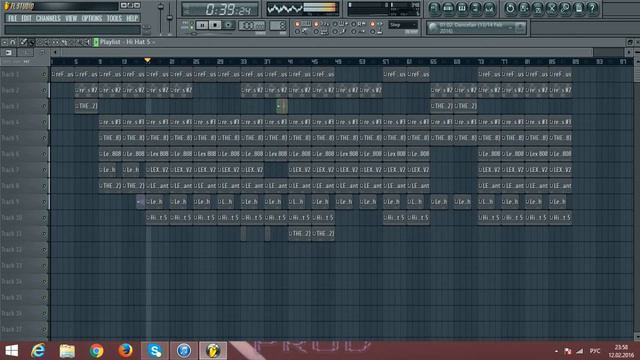640x360 pixels.
Task: Open iTunes from the taskbar
Action: click(184, 351)
